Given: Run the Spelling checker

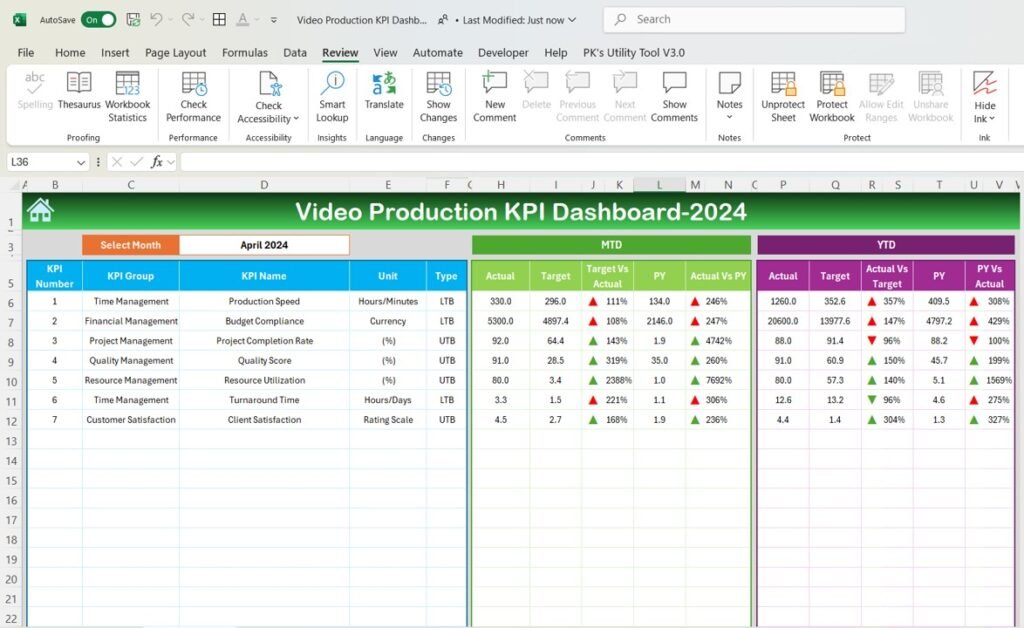Looking at the screenshot, I should [34, 95].
